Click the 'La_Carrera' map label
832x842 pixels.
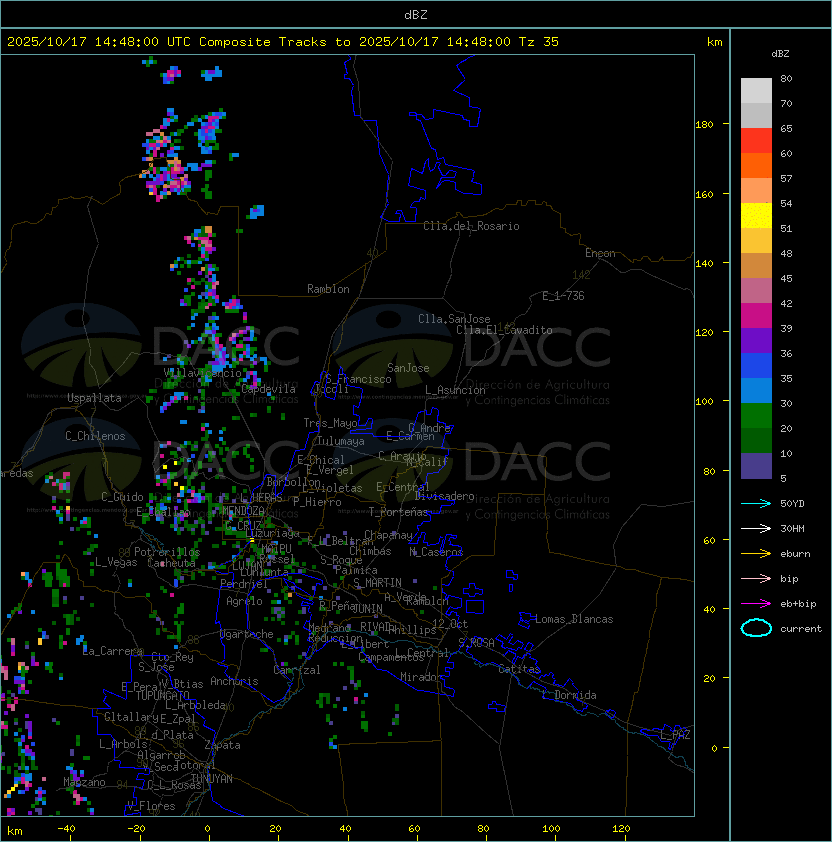(x=113, y=651)
